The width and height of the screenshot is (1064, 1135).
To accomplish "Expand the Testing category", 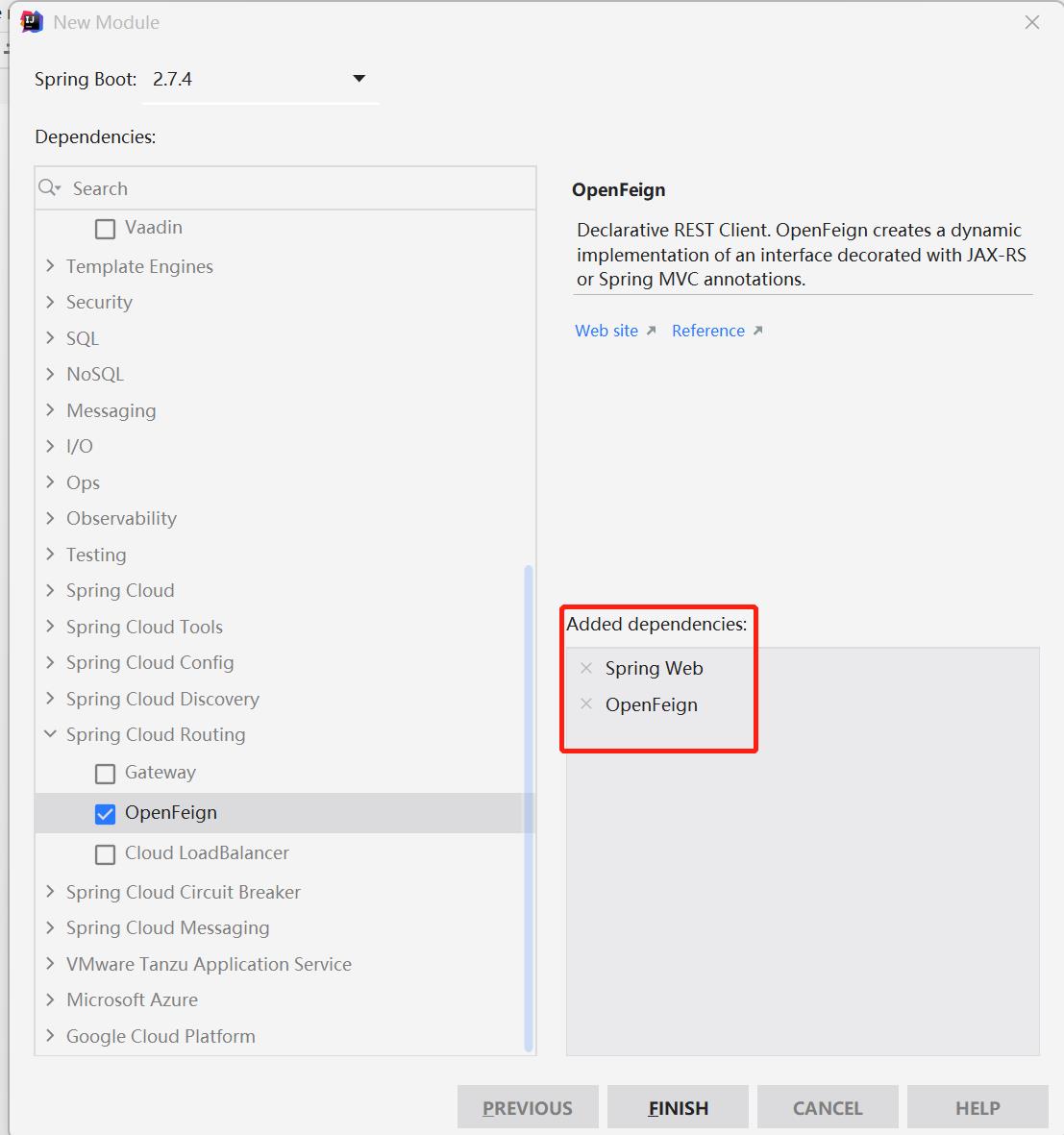I will [50, 555].
